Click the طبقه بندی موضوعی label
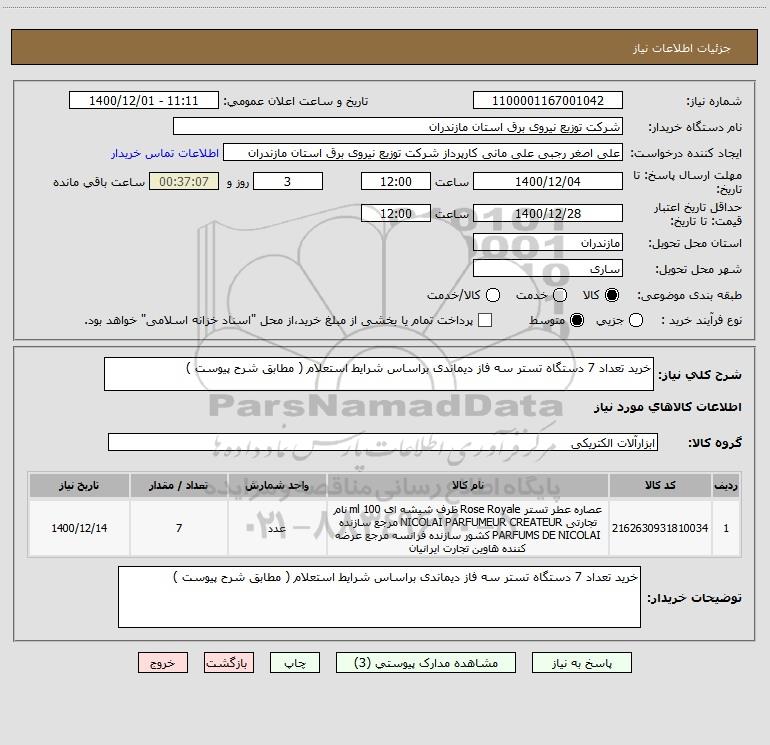This screenshot has width=770, height=745. (689, 295)
